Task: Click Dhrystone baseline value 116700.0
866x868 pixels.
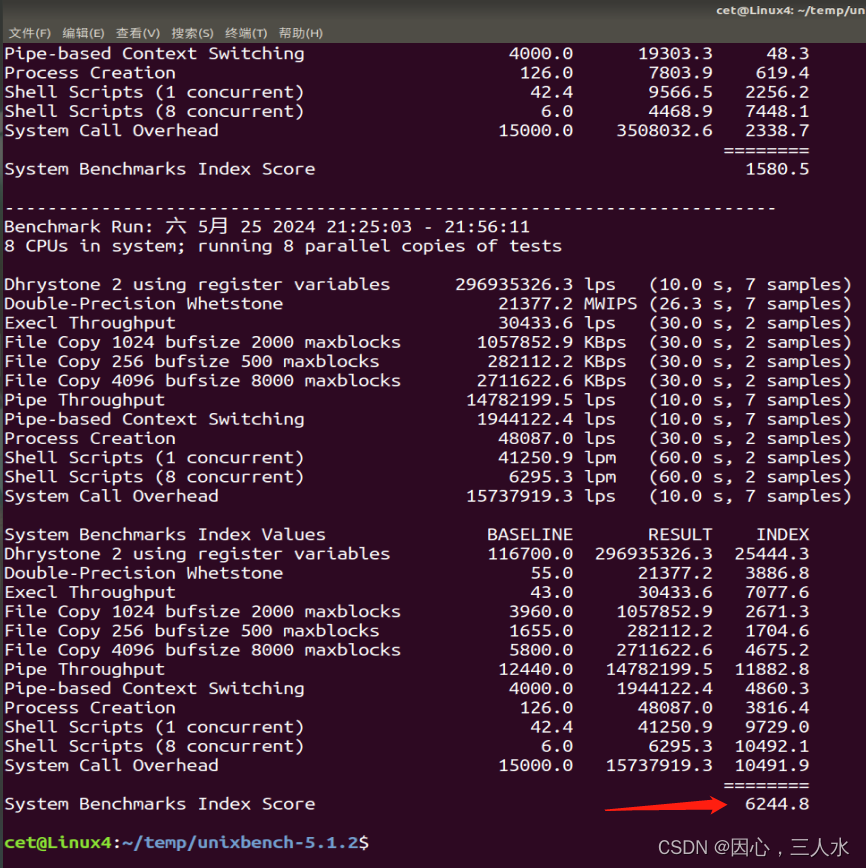Action: click(530, 554)
